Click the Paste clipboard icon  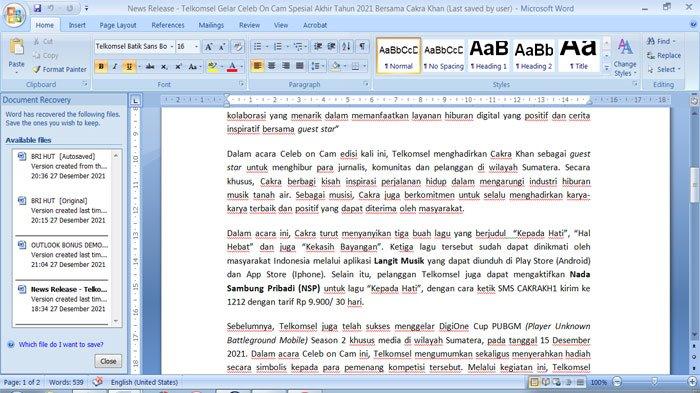(x=17, y=46)
